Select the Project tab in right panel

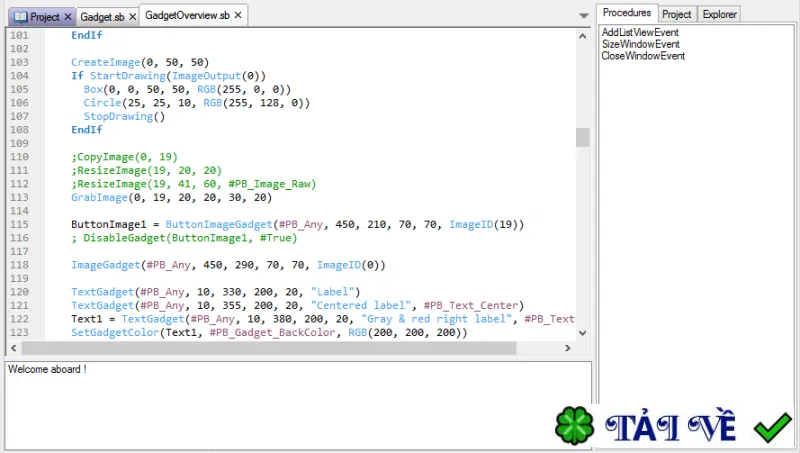coord(677,14)
